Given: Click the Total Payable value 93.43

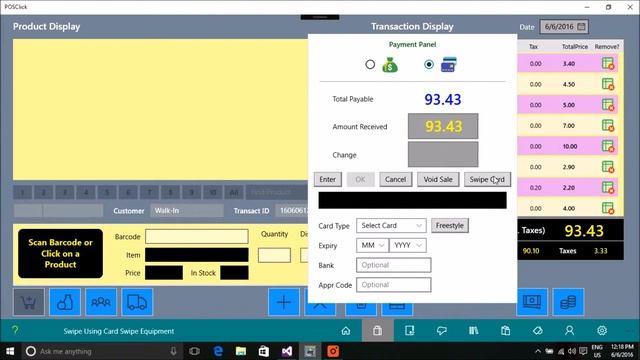Looking at the screenshot, I should click(443, 99).
